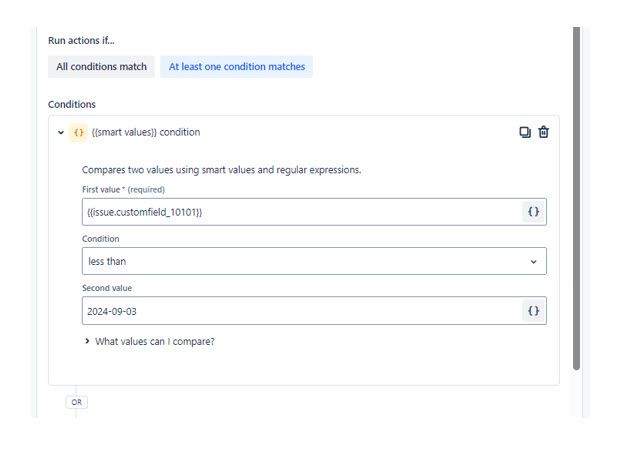Click the compares two values description text
Viewport: 640px width, 468px height.
coord(222,170)
